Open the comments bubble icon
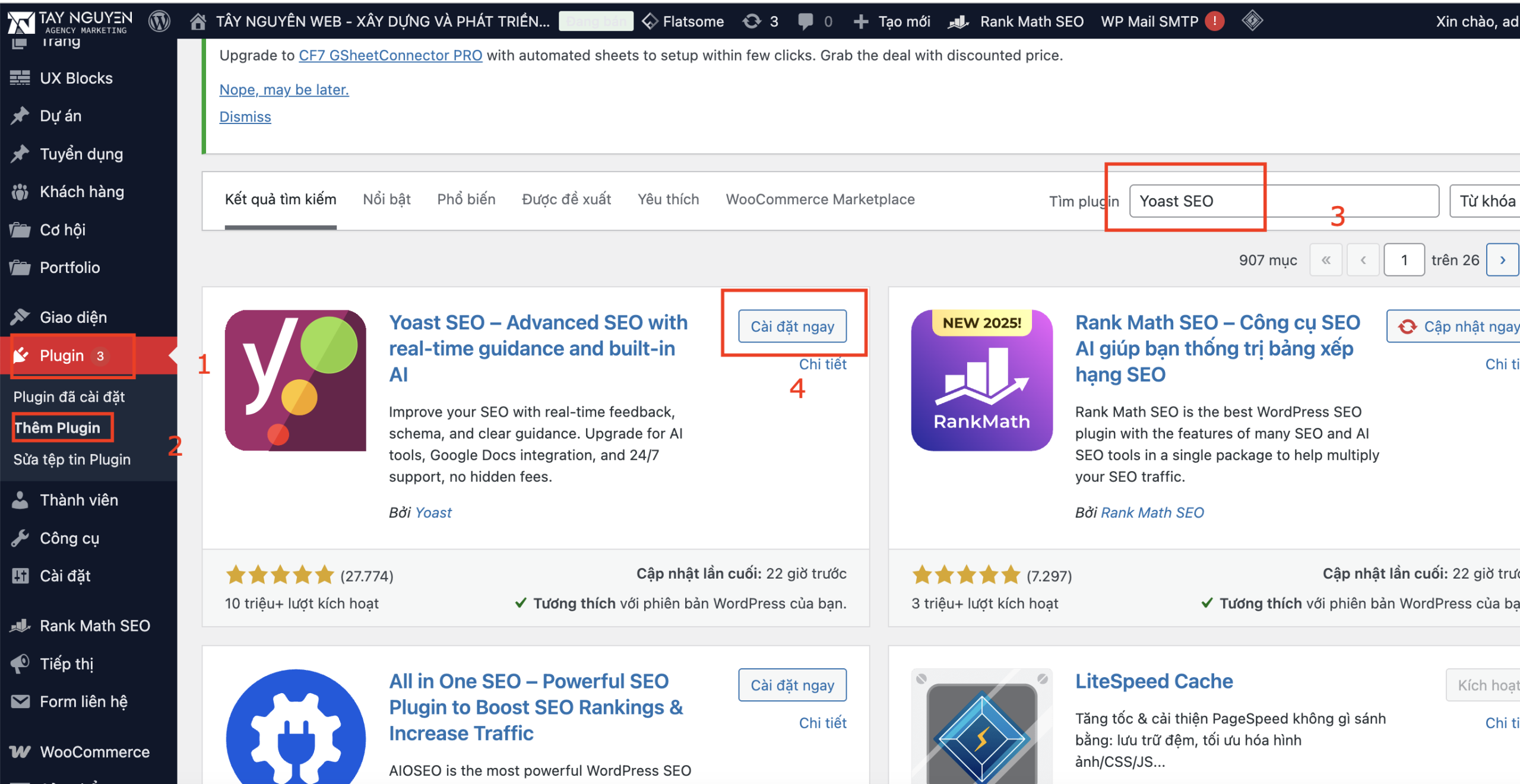1520x784 pixels. point(806,21)
